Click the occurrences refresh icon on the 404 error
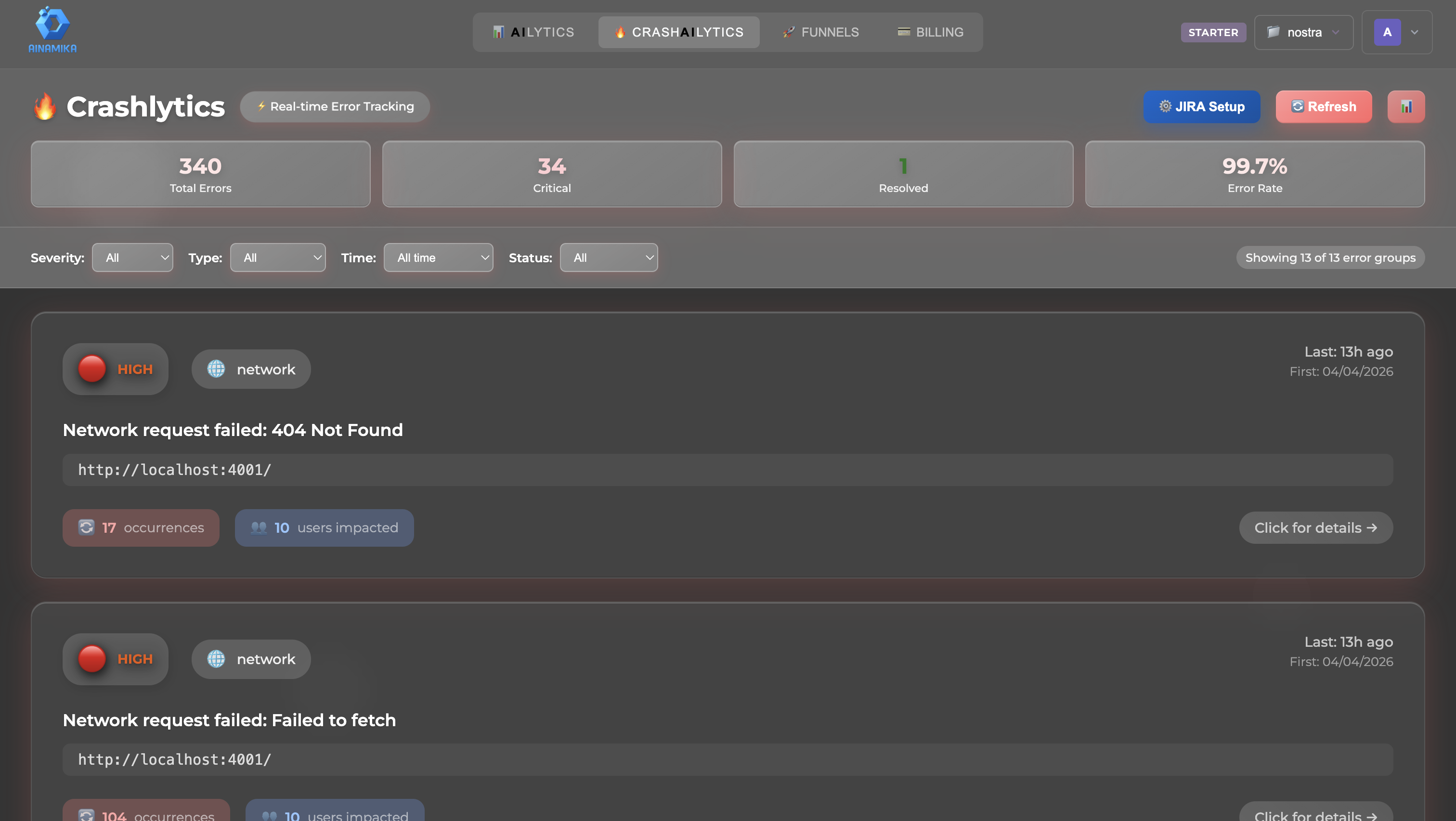This screenshot has width=1456, height=821. coord(86,527)
